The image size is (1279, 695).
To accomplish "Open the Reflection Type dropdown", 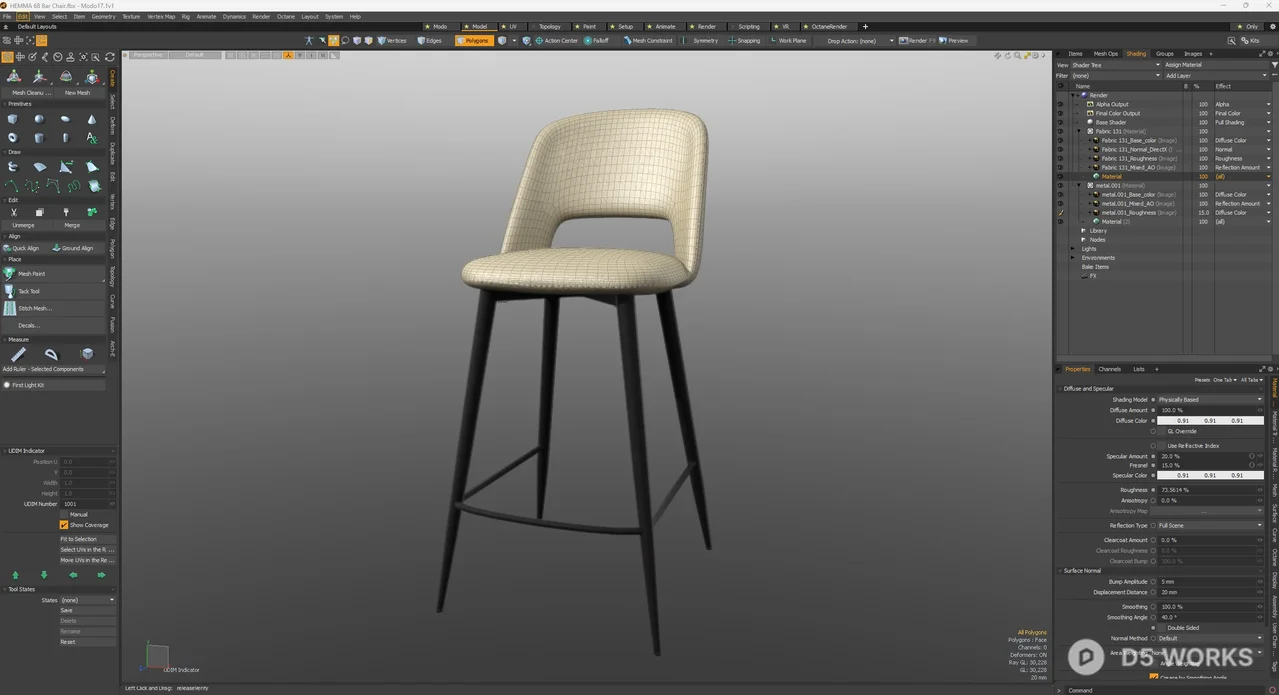I will click(1210, 525).
